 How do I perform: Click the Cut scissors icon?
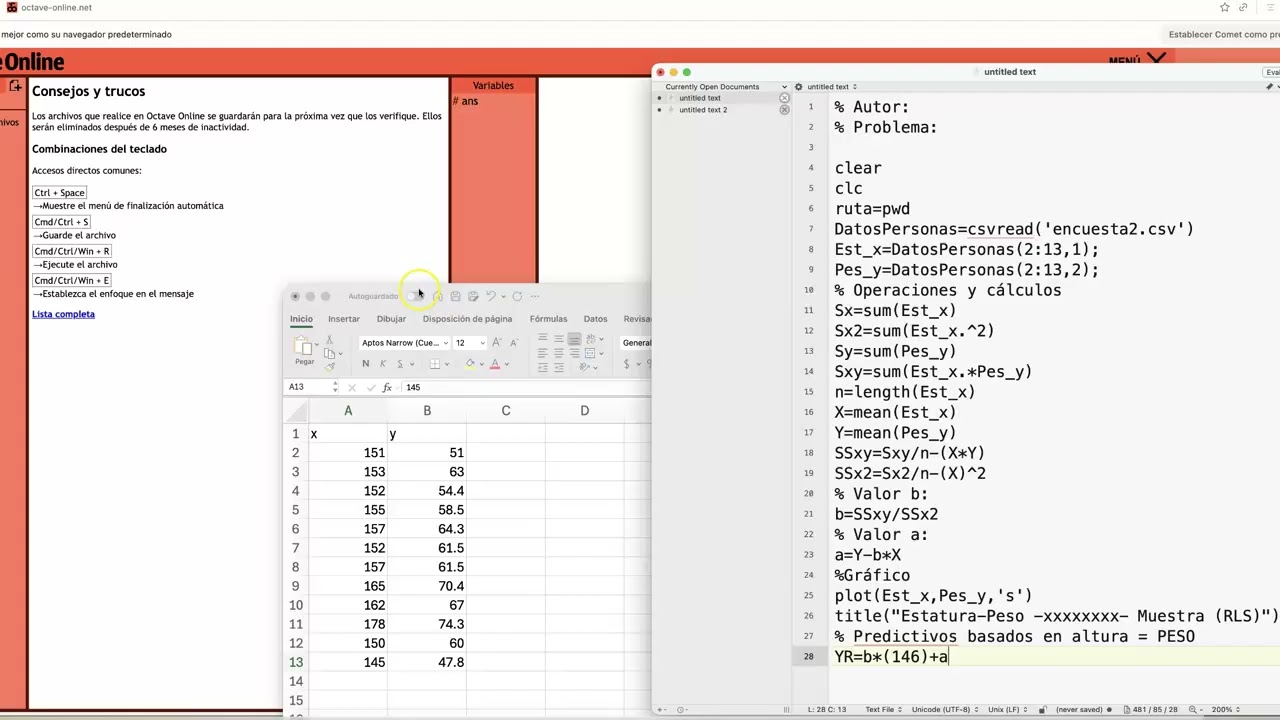coord(329,341)
